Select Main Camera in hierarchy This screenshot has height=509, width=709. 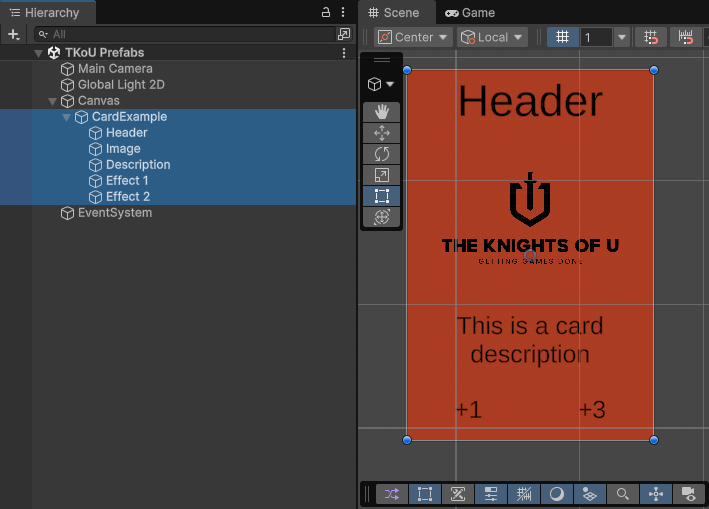(178, 69)
